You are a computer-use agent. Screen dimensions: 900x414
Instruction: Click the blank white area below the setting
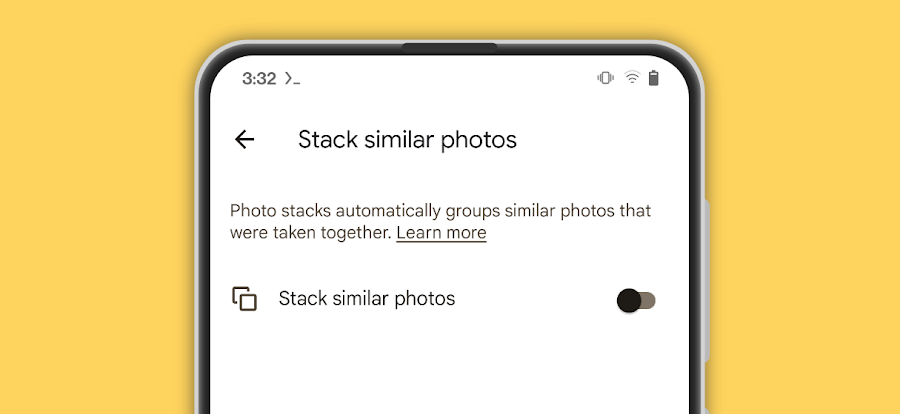click(x=450, y=370)
